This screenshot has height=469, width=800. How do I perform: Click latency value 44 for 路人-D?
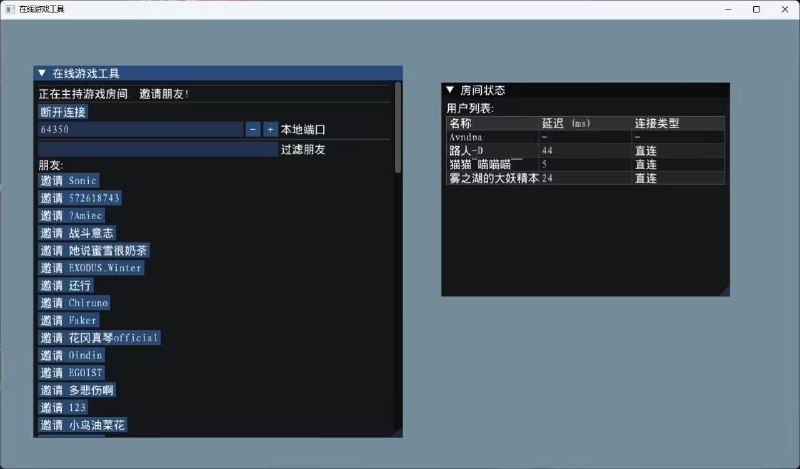[547, 151]
